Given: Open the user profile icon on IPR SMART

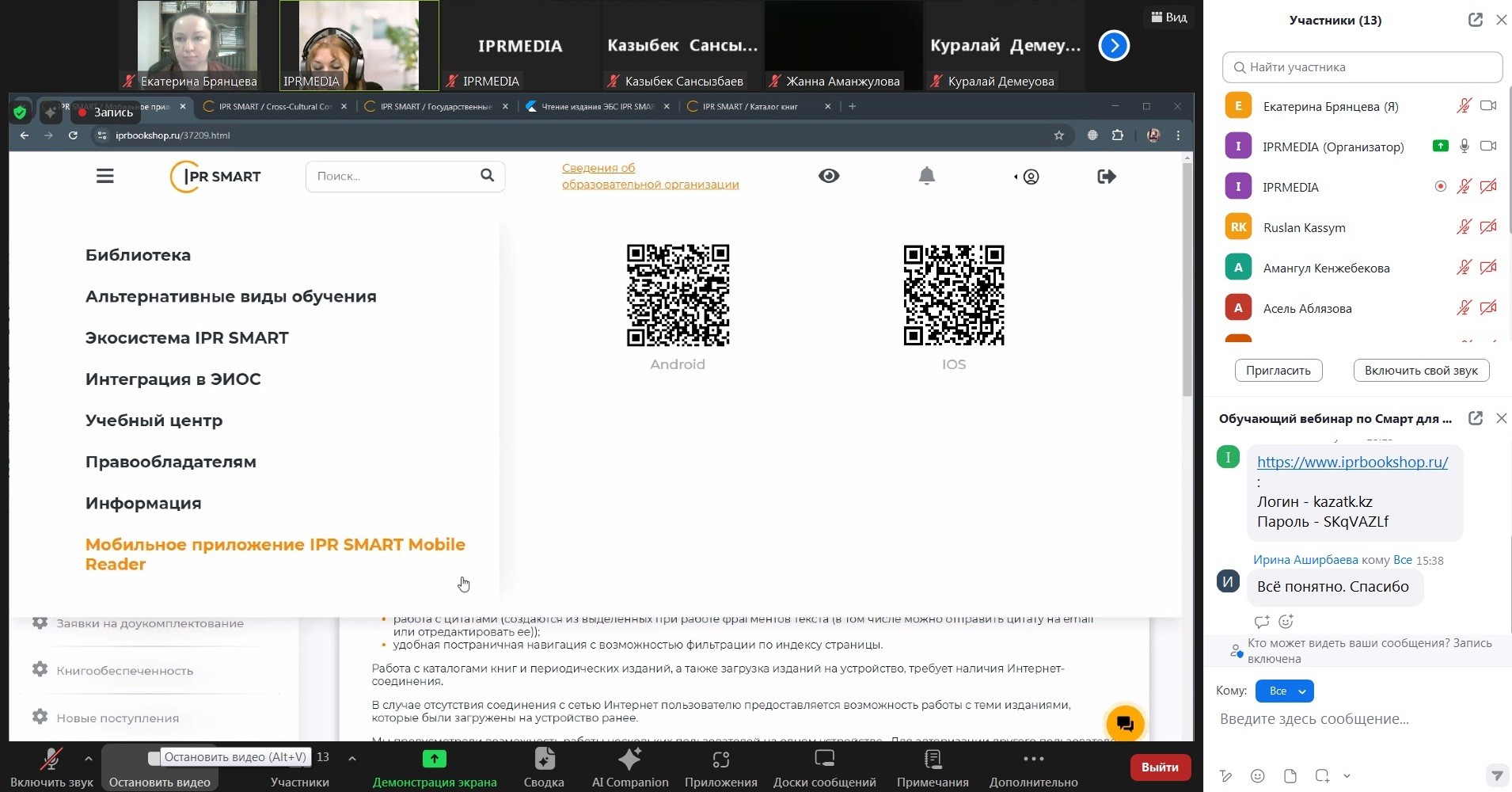Looking at the screenshot, I should coord(1030,177).
